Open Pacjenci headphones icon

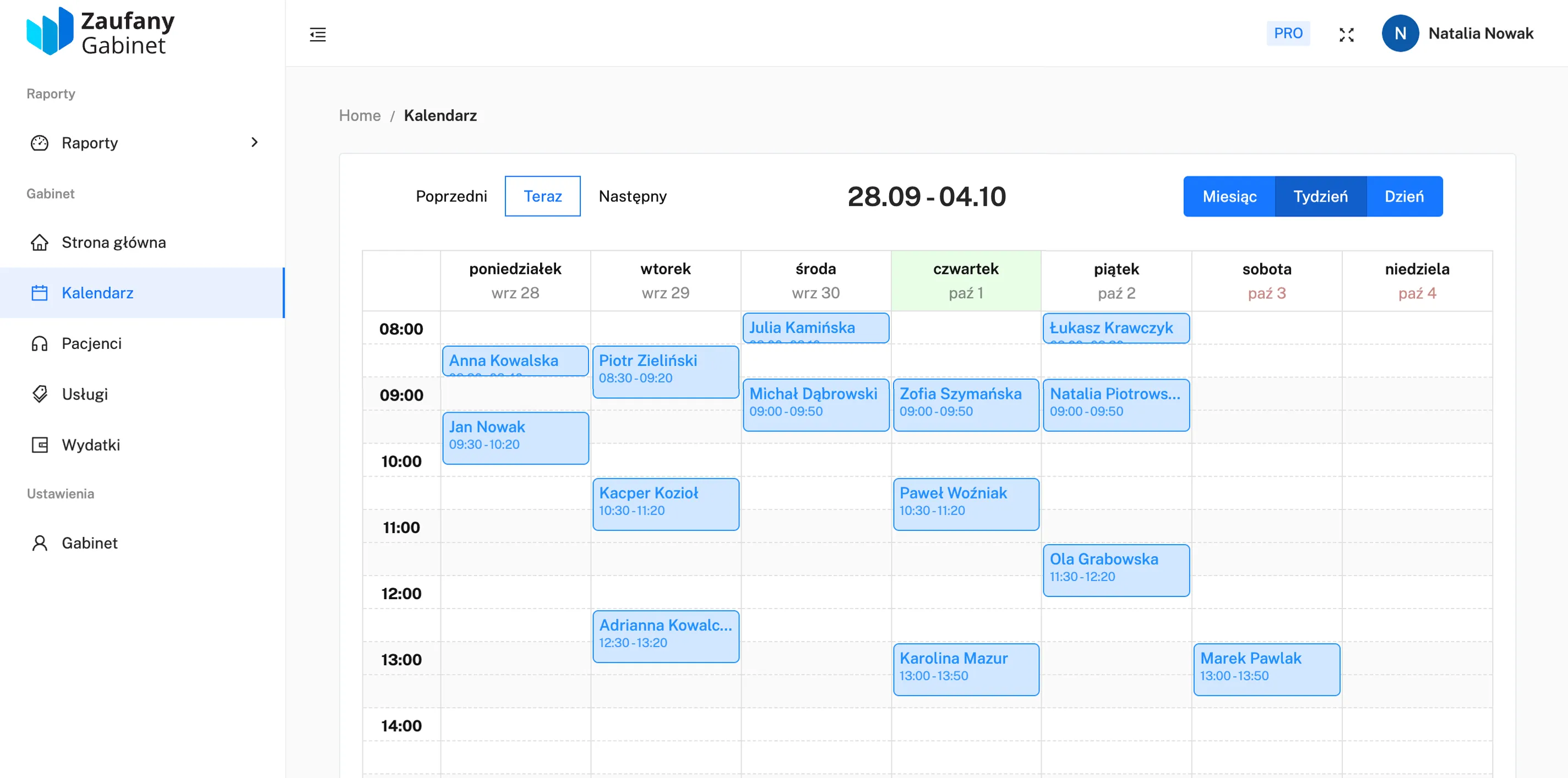(40, 344)
